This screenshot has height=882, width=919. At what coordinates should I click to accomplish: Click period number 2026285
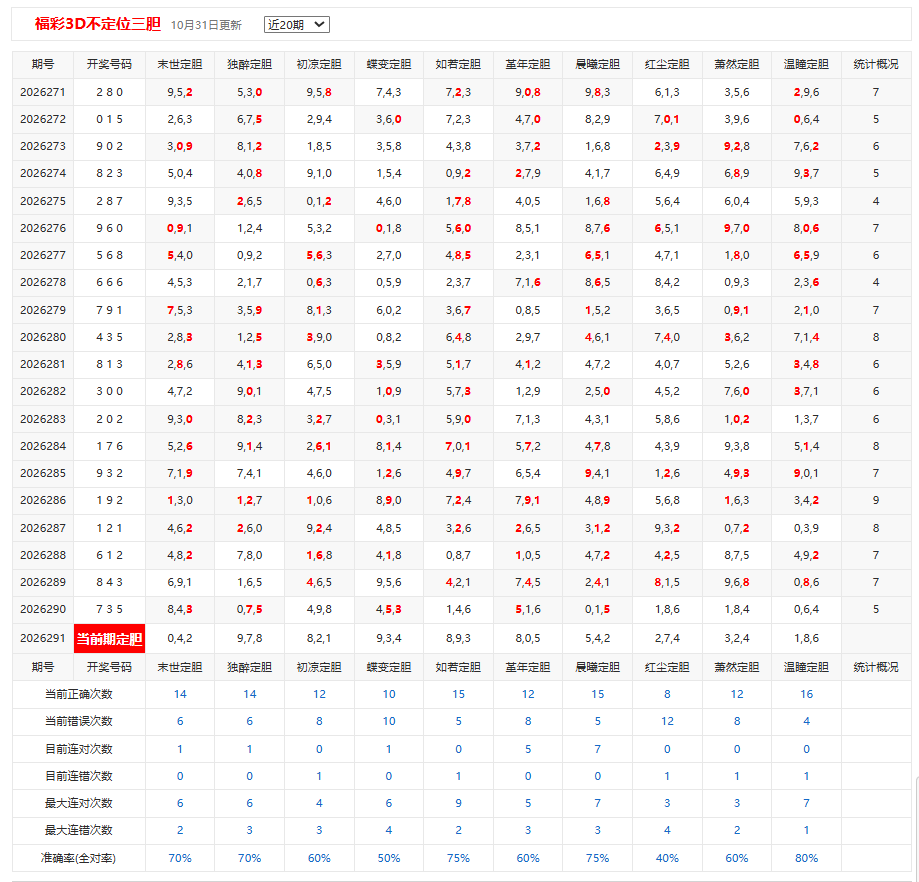[x=43, y=473]
